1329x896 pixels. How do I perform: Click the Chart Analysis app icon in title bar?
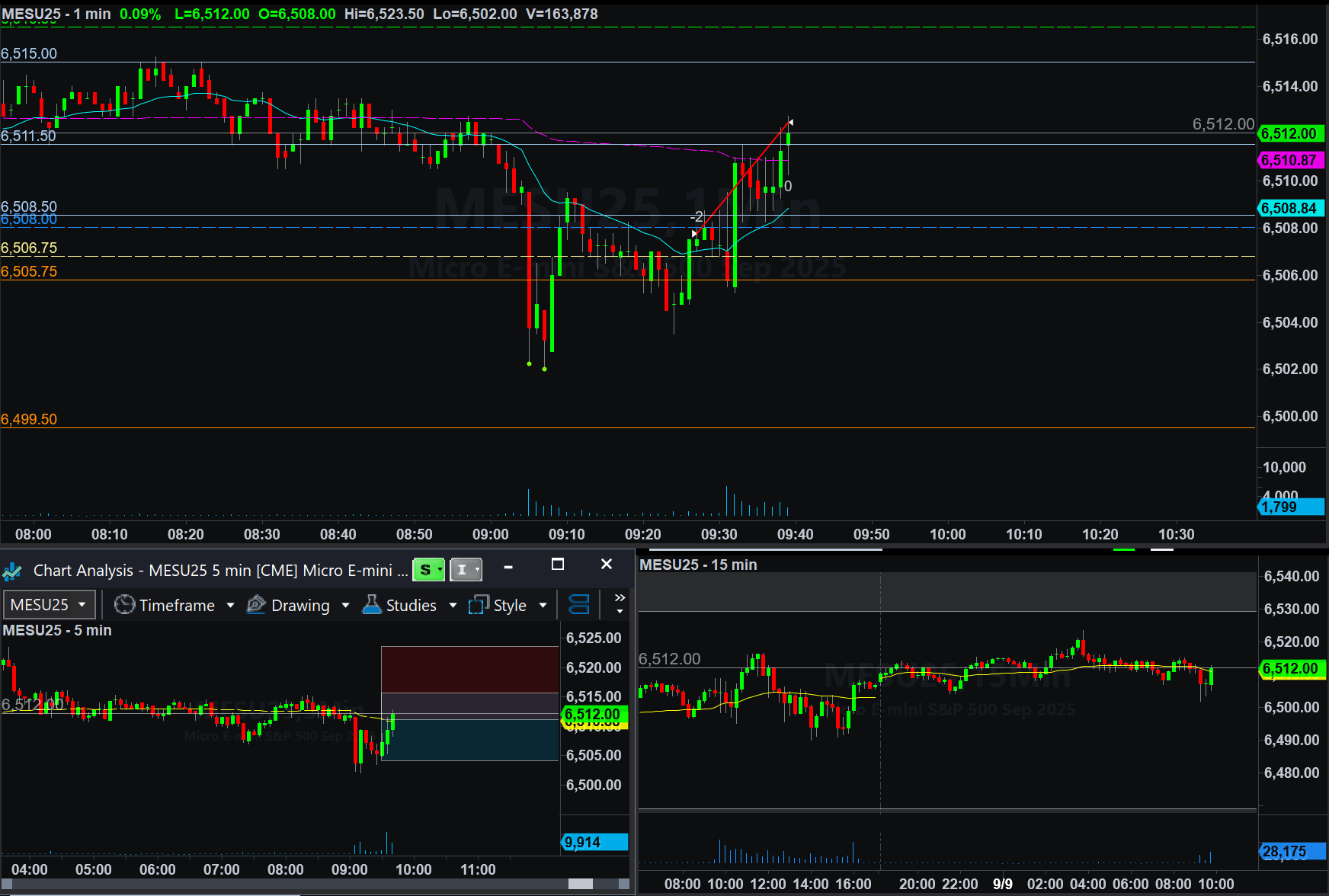12,571
